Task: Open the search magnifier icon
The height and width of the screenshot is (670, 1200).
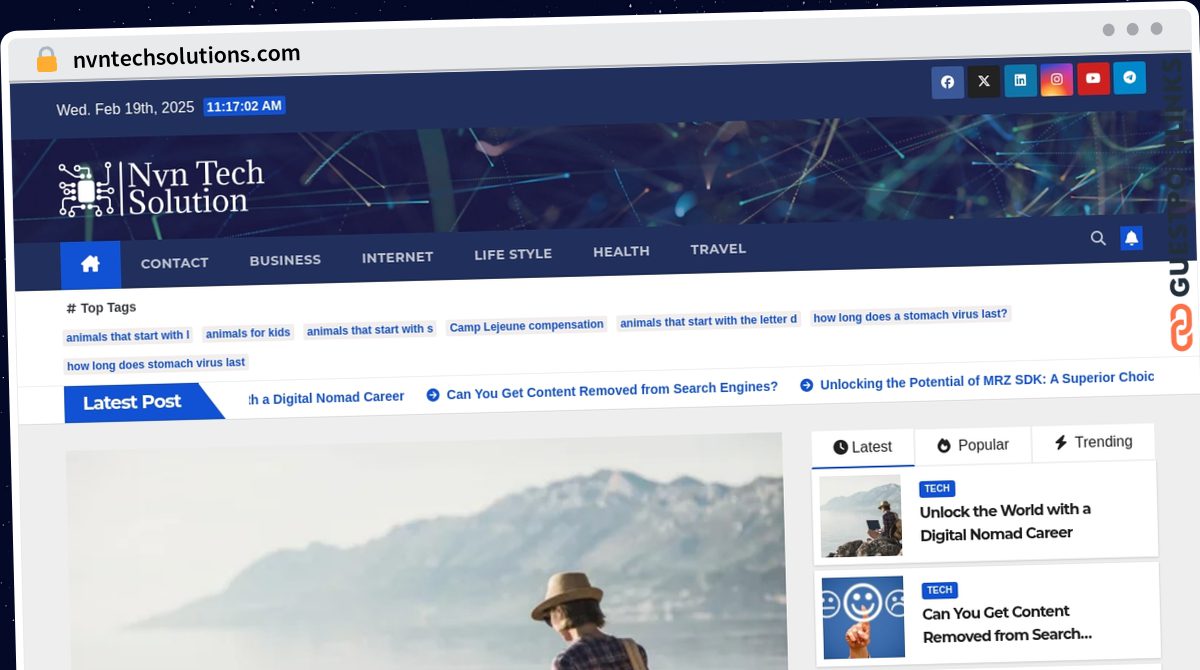Action: point(1098,238)
